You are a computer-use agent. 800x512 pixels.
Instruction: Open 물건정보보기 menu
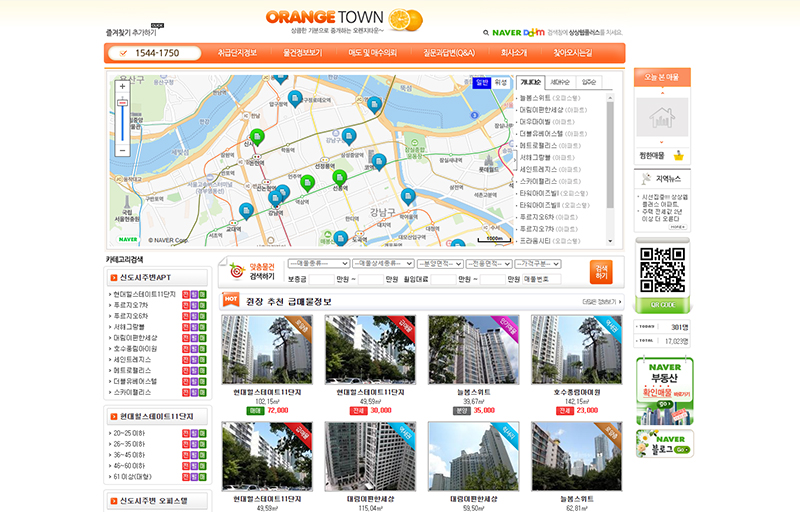(x=303, y=53)
